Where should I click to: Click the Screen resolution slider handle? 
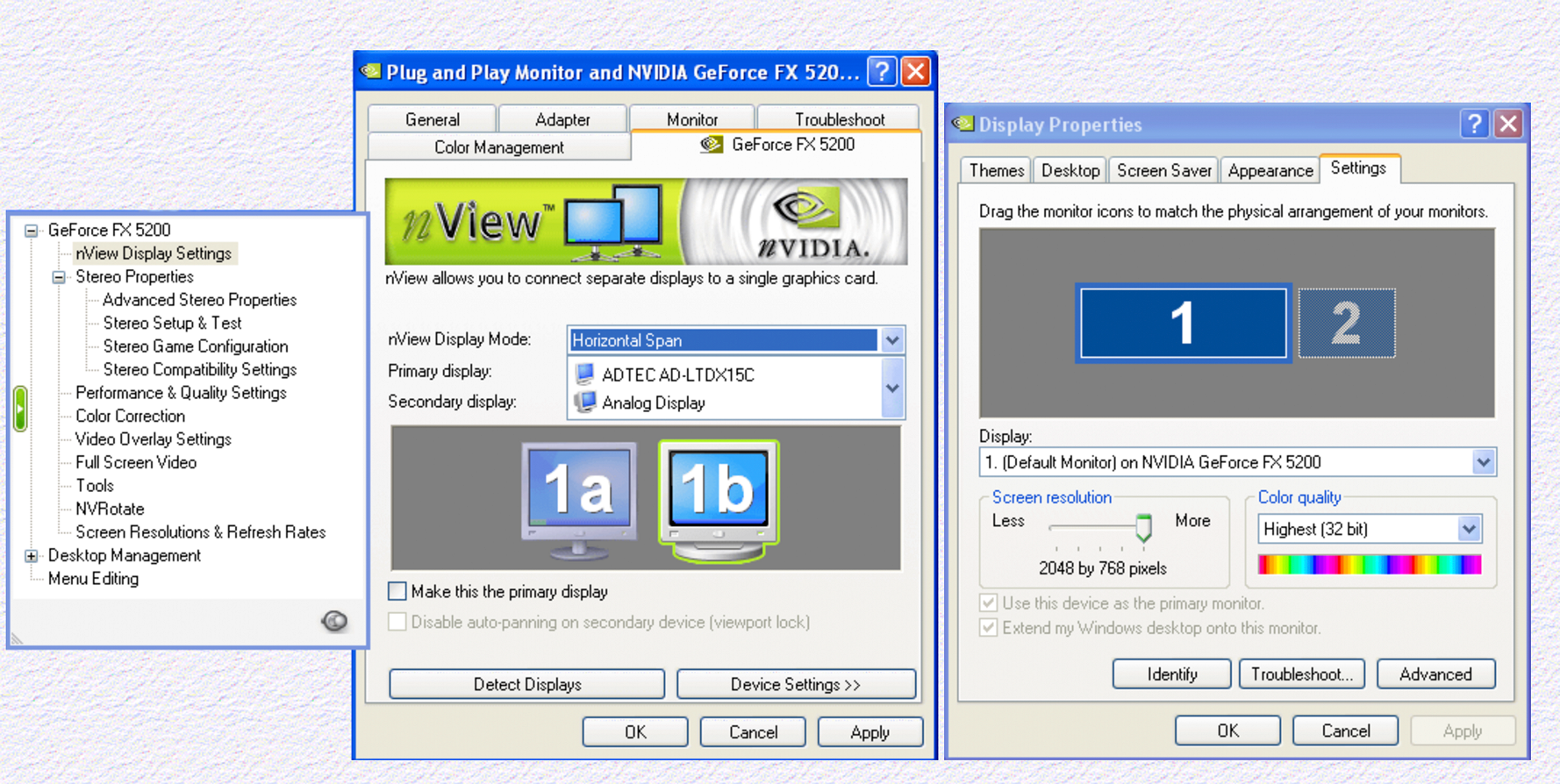tap(1143, 527)
